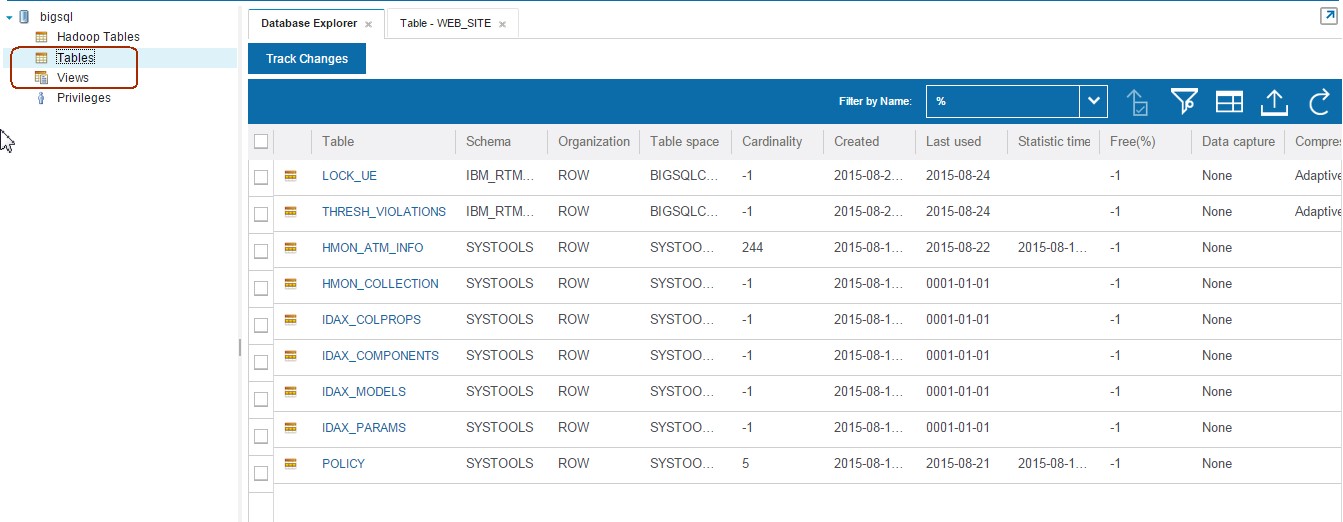Check the IDAX_MODELS row checkbox
This screenshot has height=522, width=1343.
[x=261, y=399]
